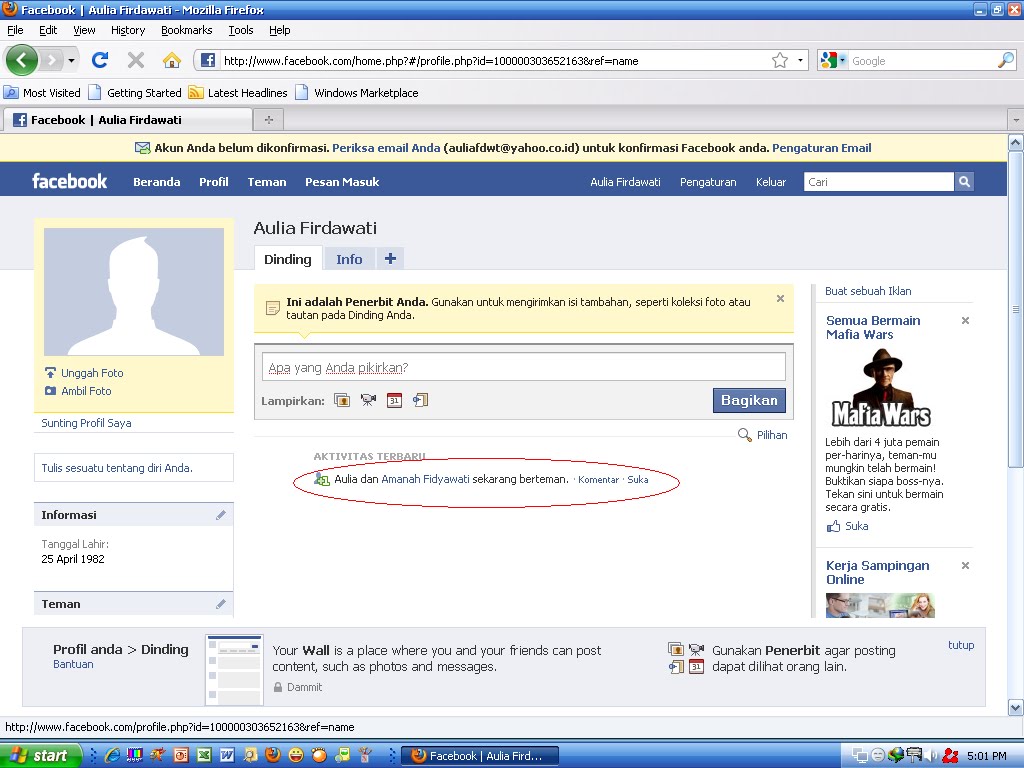The width and height of the screenshot is (1024, 768).
Task: Close the Mafia Wars ad
Action: coord(965,321)
